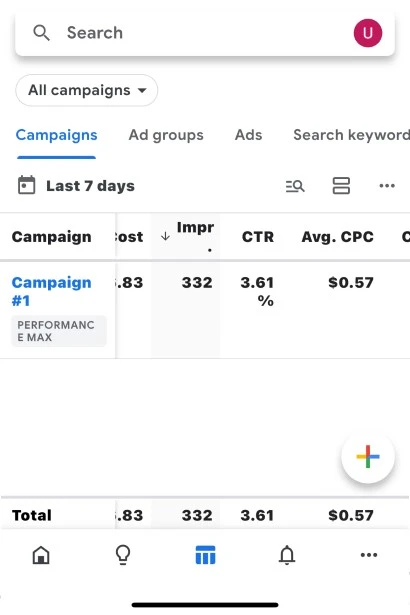Tap the colorful plus create button
The height and width of the screenshot is (615, 410).
[368, 457]
